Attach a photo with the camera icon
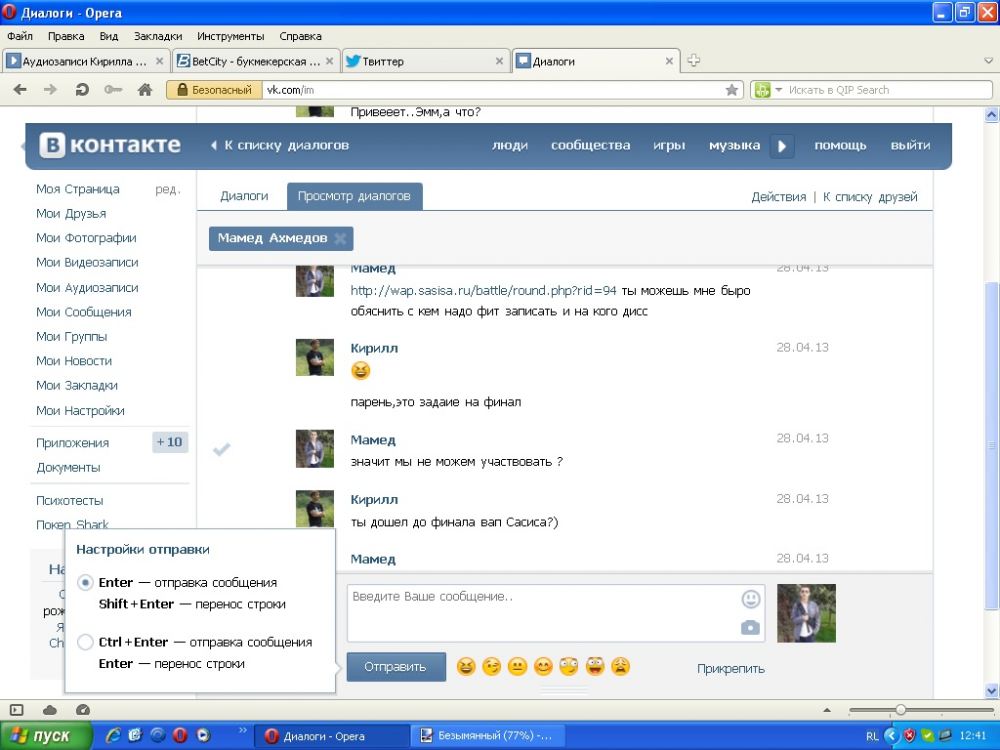Image resolution: width=1000 pixels, height=750 pixels. tap(751, 628)
